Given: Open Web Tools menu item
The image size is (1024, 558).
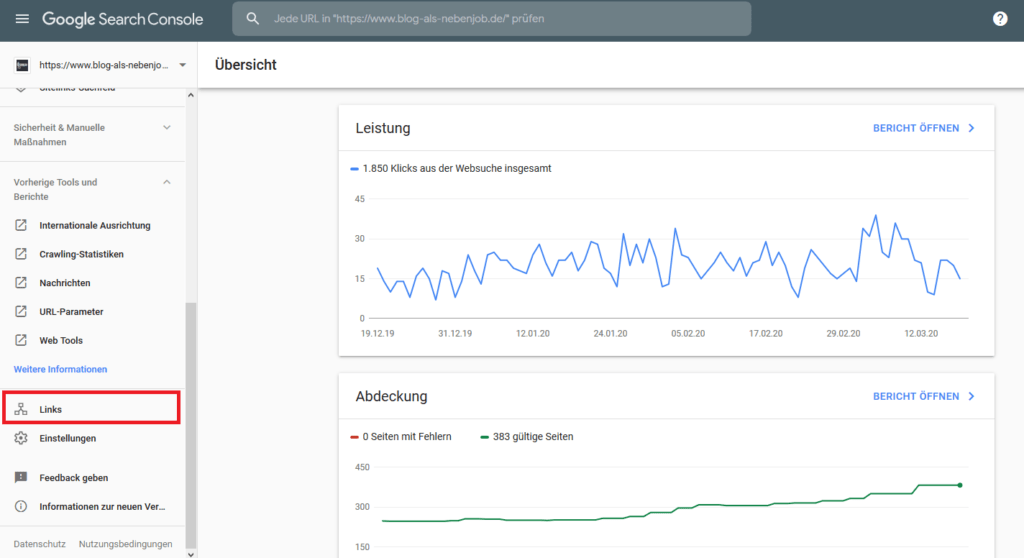Looking at the screenshot, I should pyautogui.click(x=61, y=340).
